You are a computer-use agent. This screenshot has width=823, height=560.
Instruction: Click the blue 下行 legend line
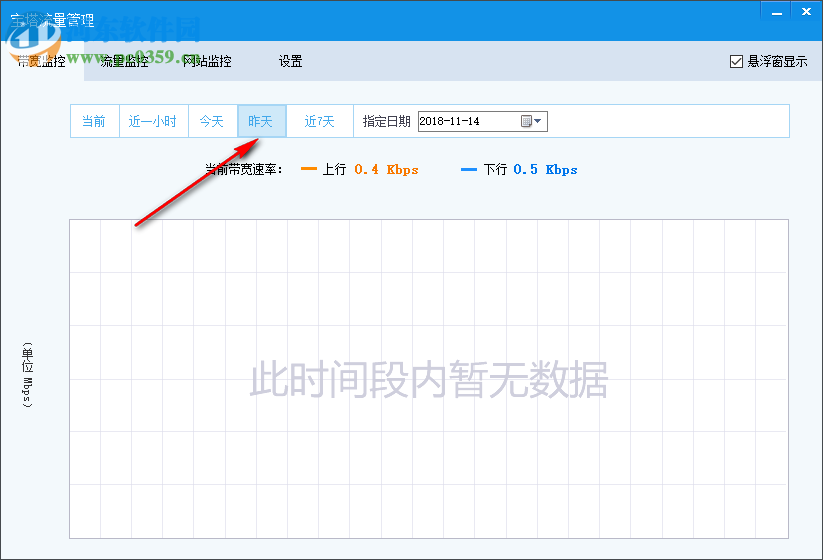469,169
